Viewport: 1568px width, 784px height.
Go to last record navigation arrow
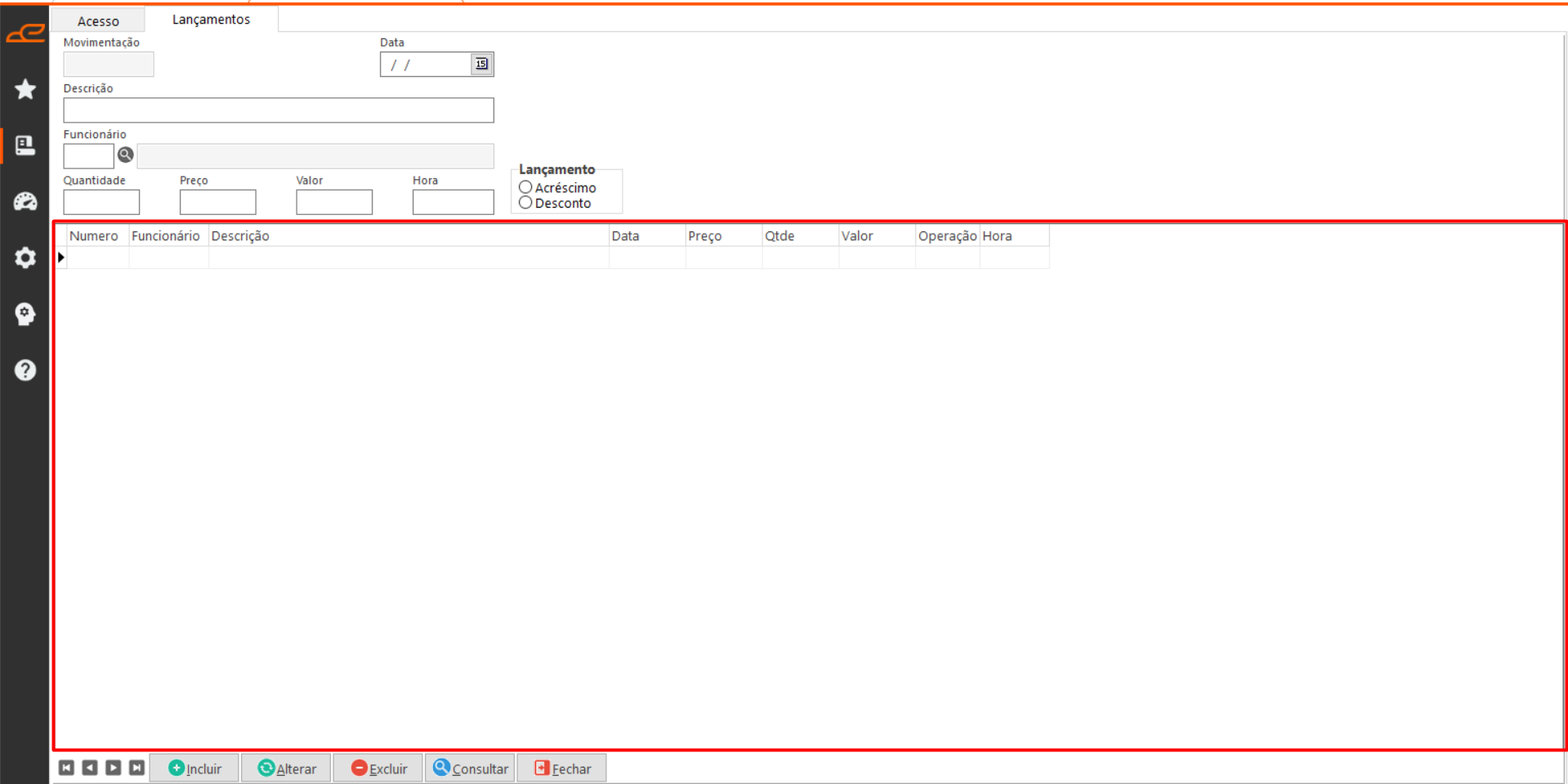tap(136, 768)
